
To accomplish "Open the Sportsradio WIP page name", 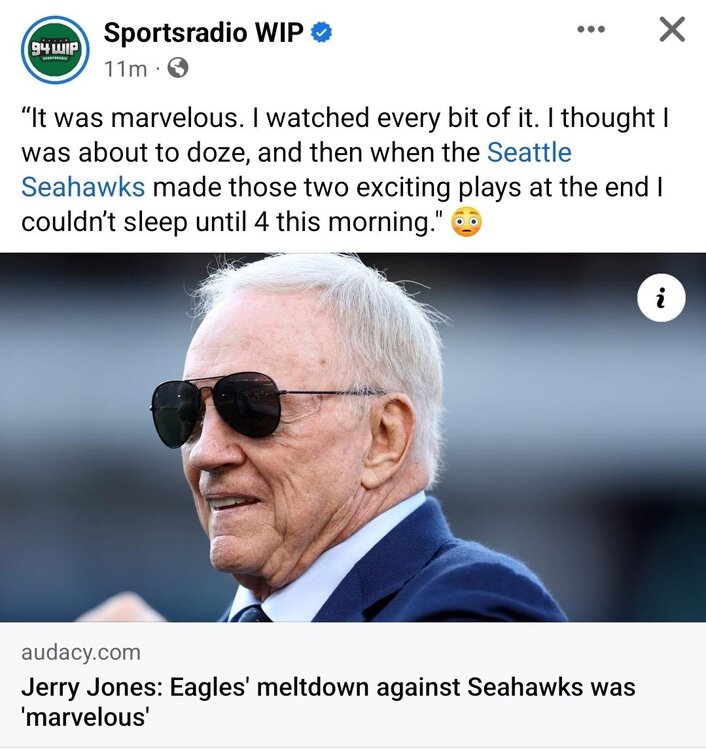I will (205, 33).
